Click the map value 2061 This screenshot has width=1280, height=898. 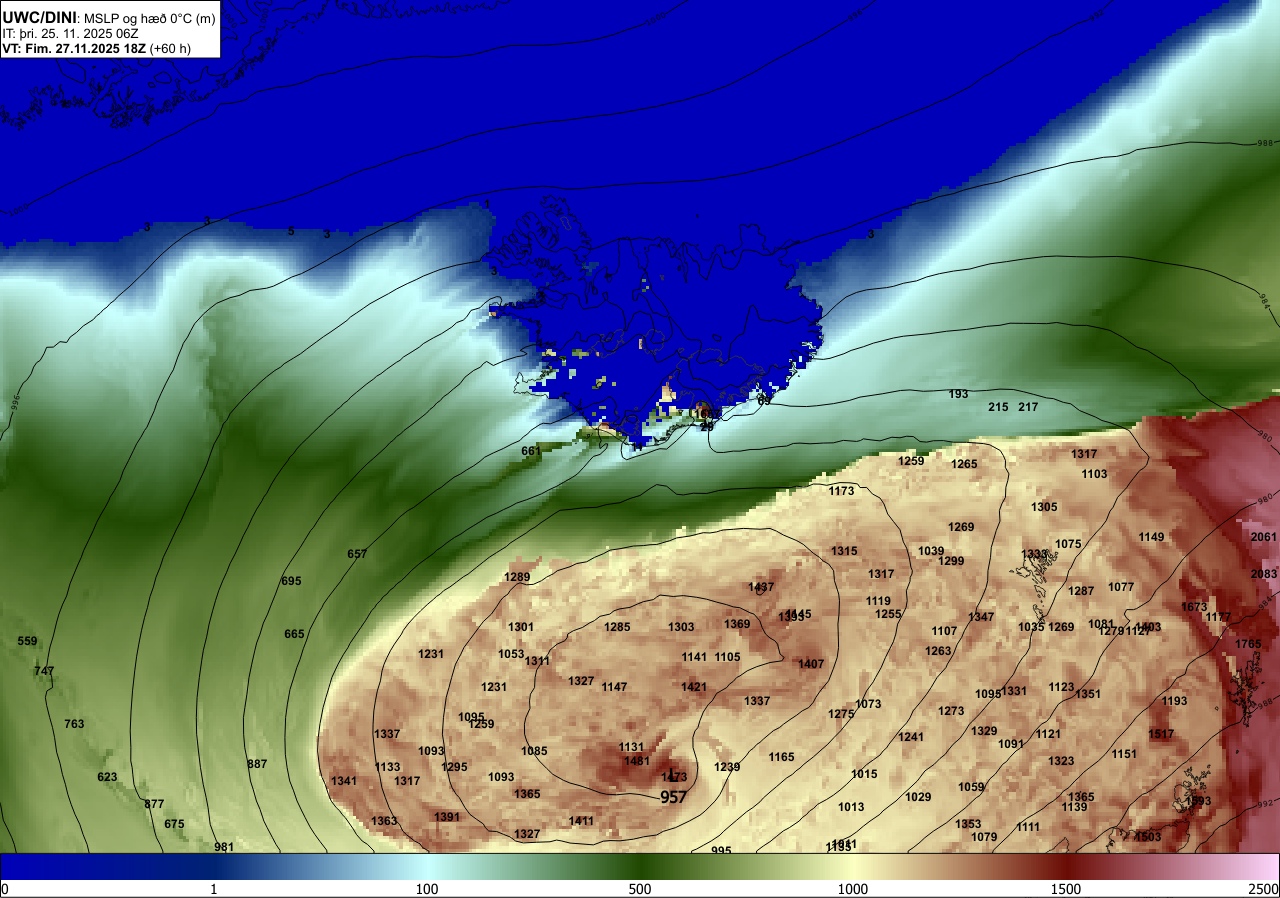tap(1264, 537)
